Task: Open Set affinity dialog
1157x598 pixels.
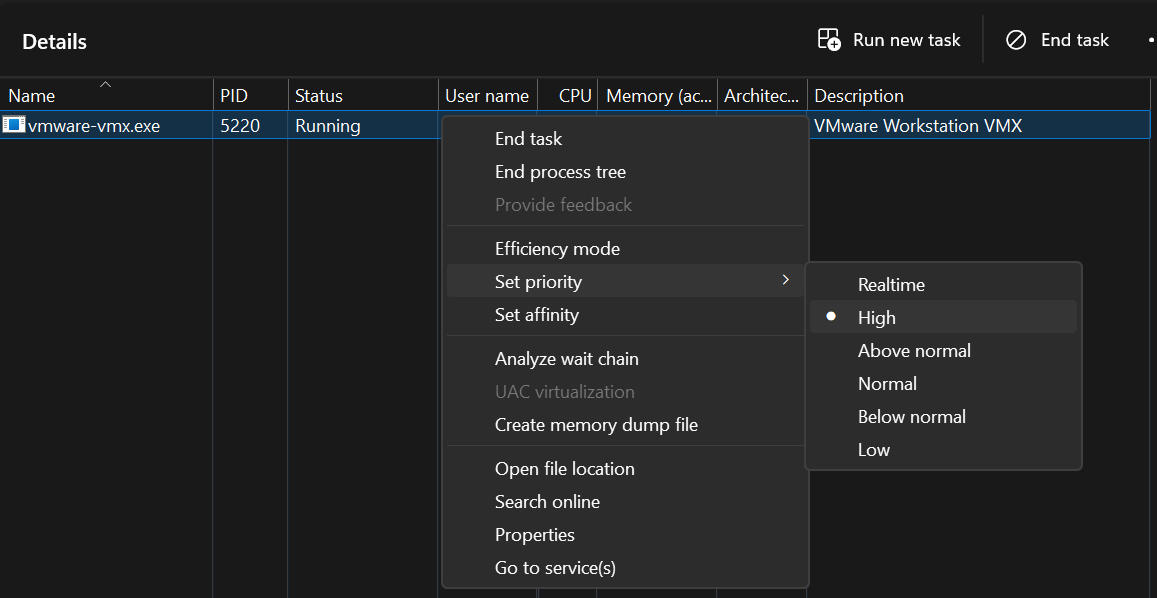Action: coord(536,315)
